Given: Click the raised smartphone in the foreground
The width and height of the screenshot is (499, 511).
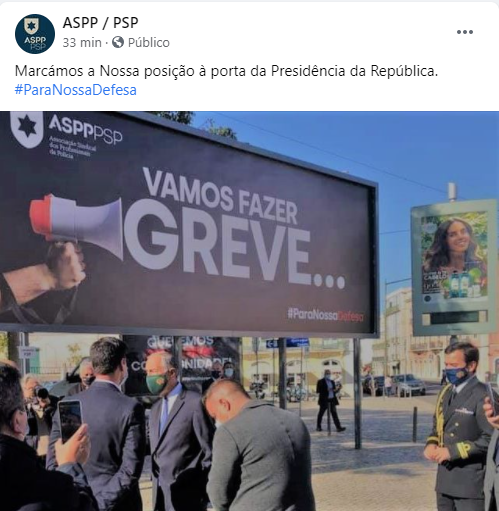Looking at the screenshot, I should click(70, 421).
